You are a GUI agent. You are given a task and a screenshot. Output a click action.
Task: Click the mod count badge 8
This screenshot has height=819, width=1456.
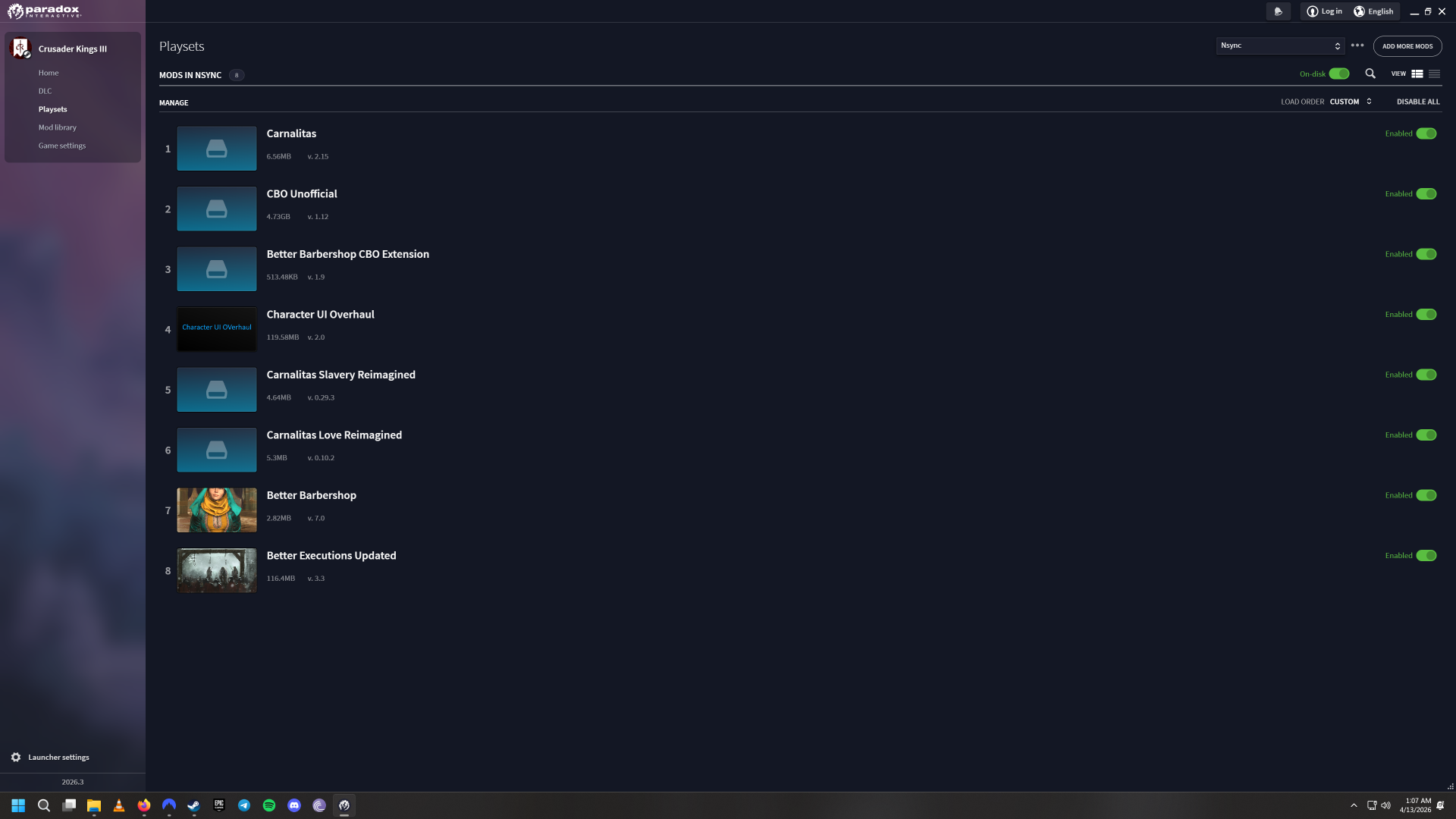[x=237, y=75]
